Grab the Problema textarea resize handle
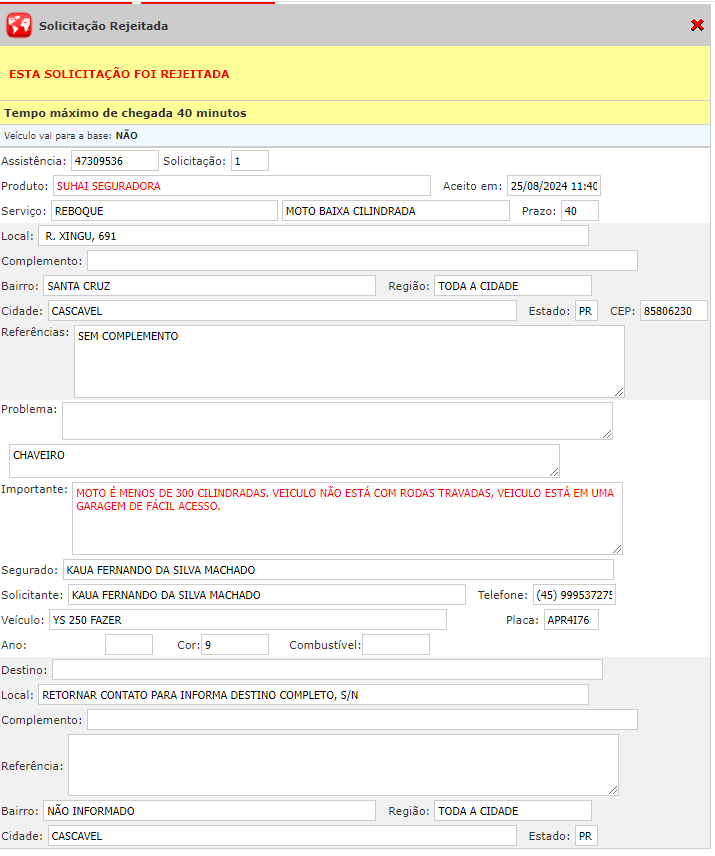 pyautogui.click(x=607, y=434)
